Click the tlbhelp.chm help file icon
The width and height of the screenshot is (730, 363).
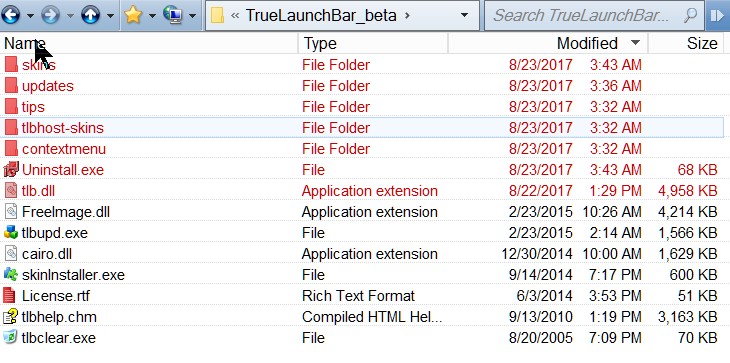(10, 317)
